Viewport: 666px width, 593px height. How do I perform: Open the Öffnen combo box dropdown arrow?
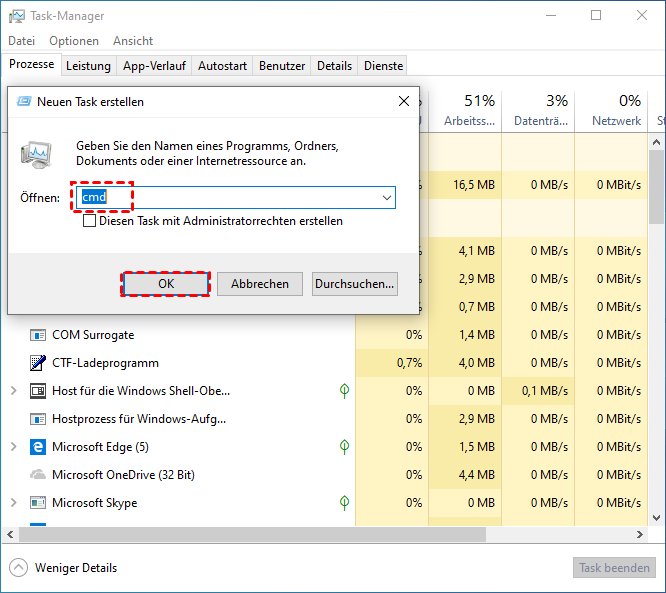[x=387, y=198]
